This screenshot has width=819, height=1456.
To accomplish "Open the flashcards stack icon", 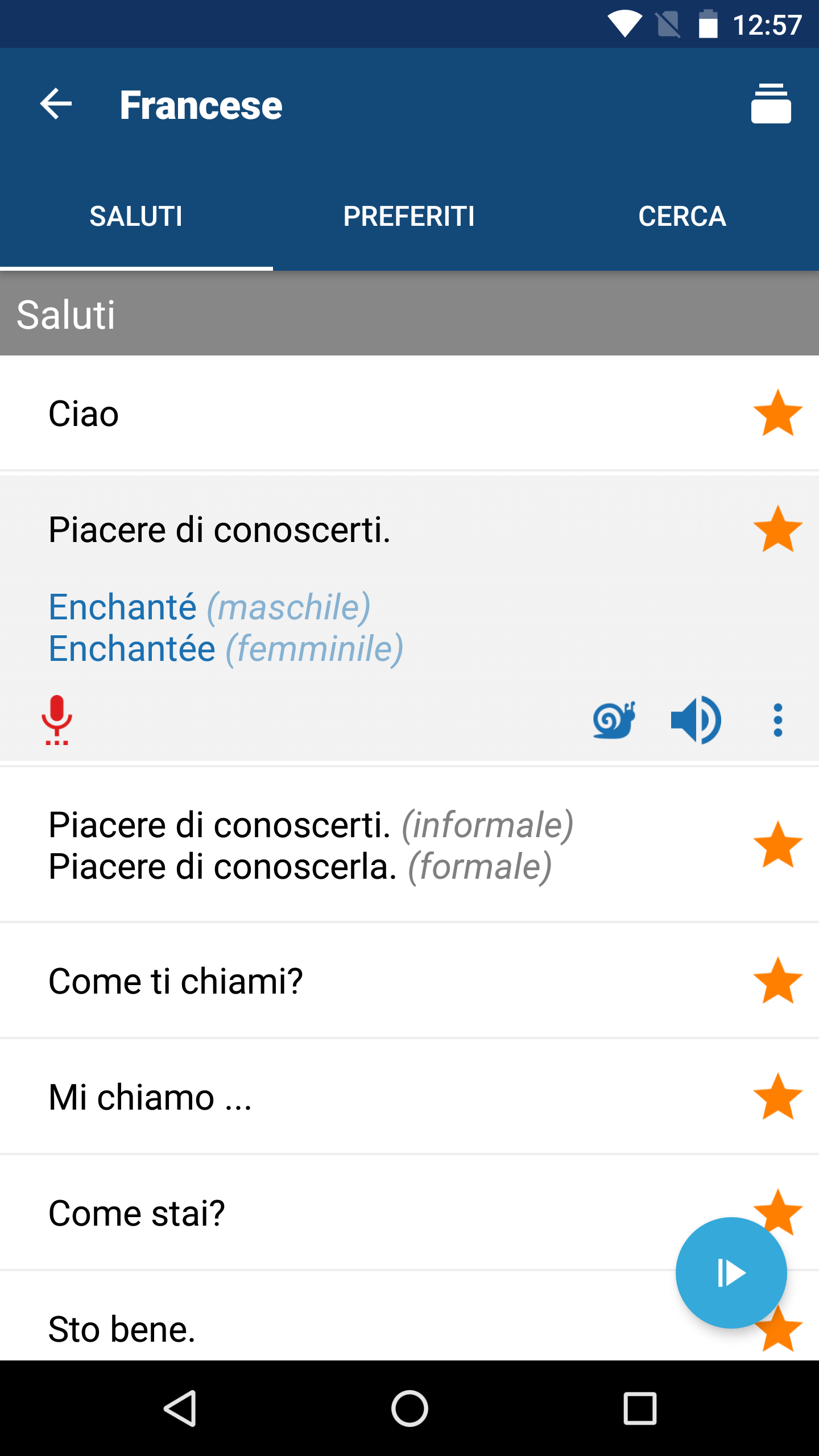I will point(771,104).
